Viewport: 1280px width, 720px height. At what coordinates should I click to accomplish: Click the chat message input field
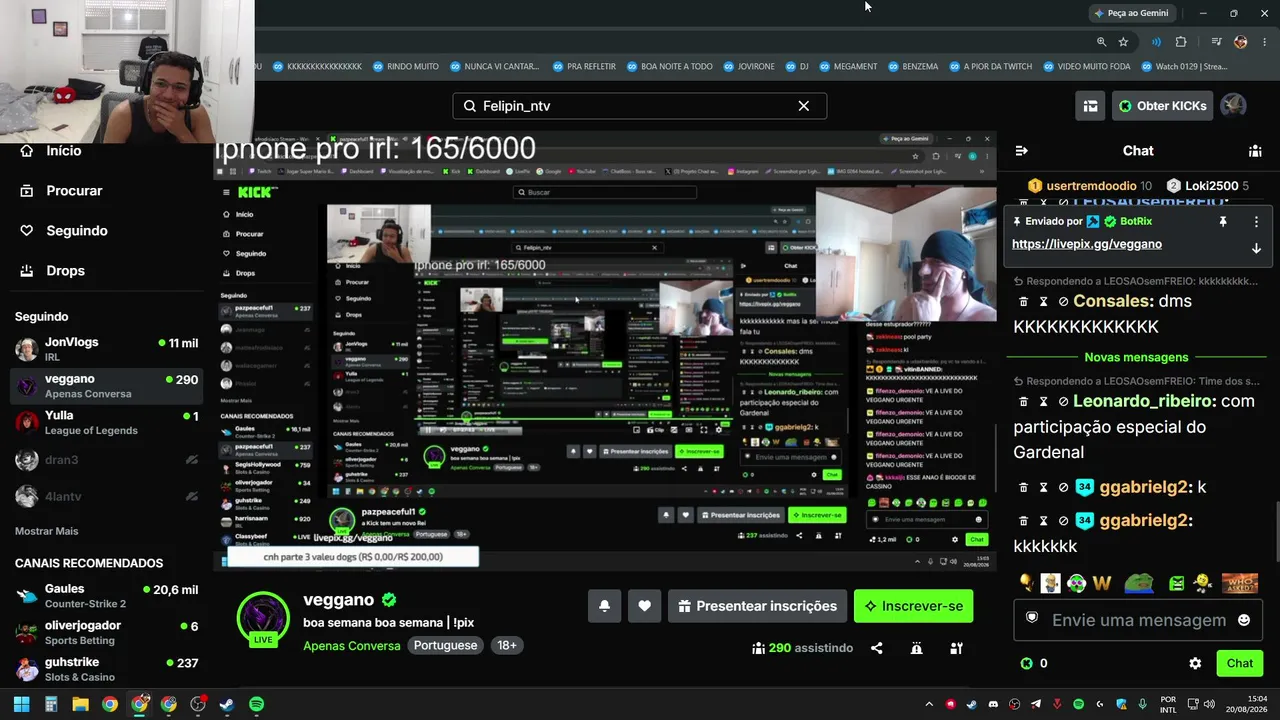(1139, 620)
